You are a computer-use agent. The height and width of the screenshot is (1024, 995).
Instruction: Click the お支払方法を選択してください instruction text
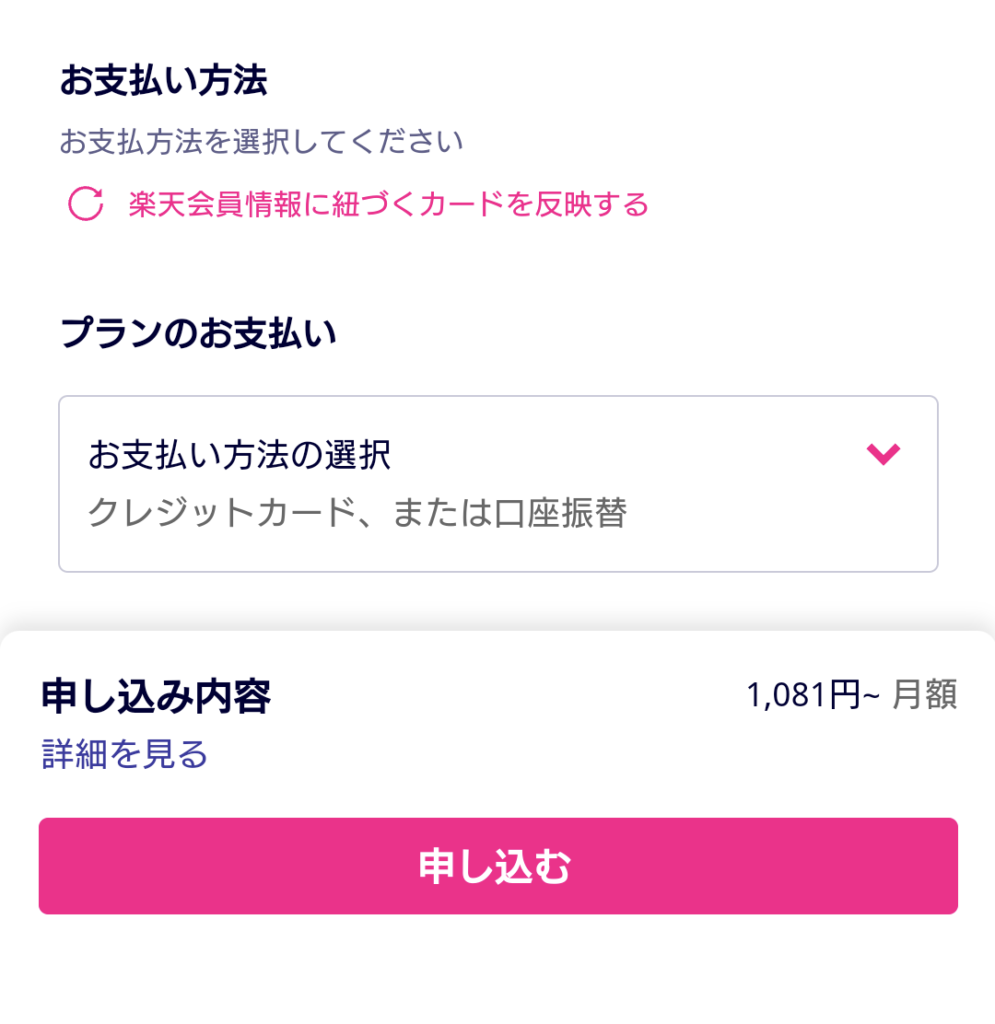click(261, 142)
